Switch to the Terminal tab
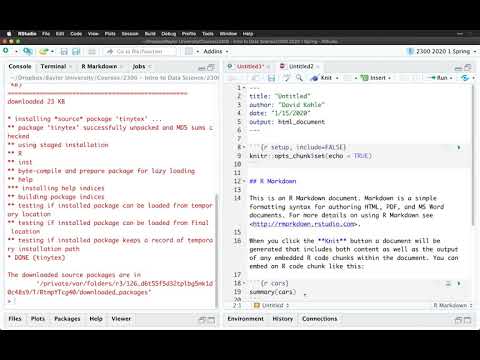 point(53,66)
